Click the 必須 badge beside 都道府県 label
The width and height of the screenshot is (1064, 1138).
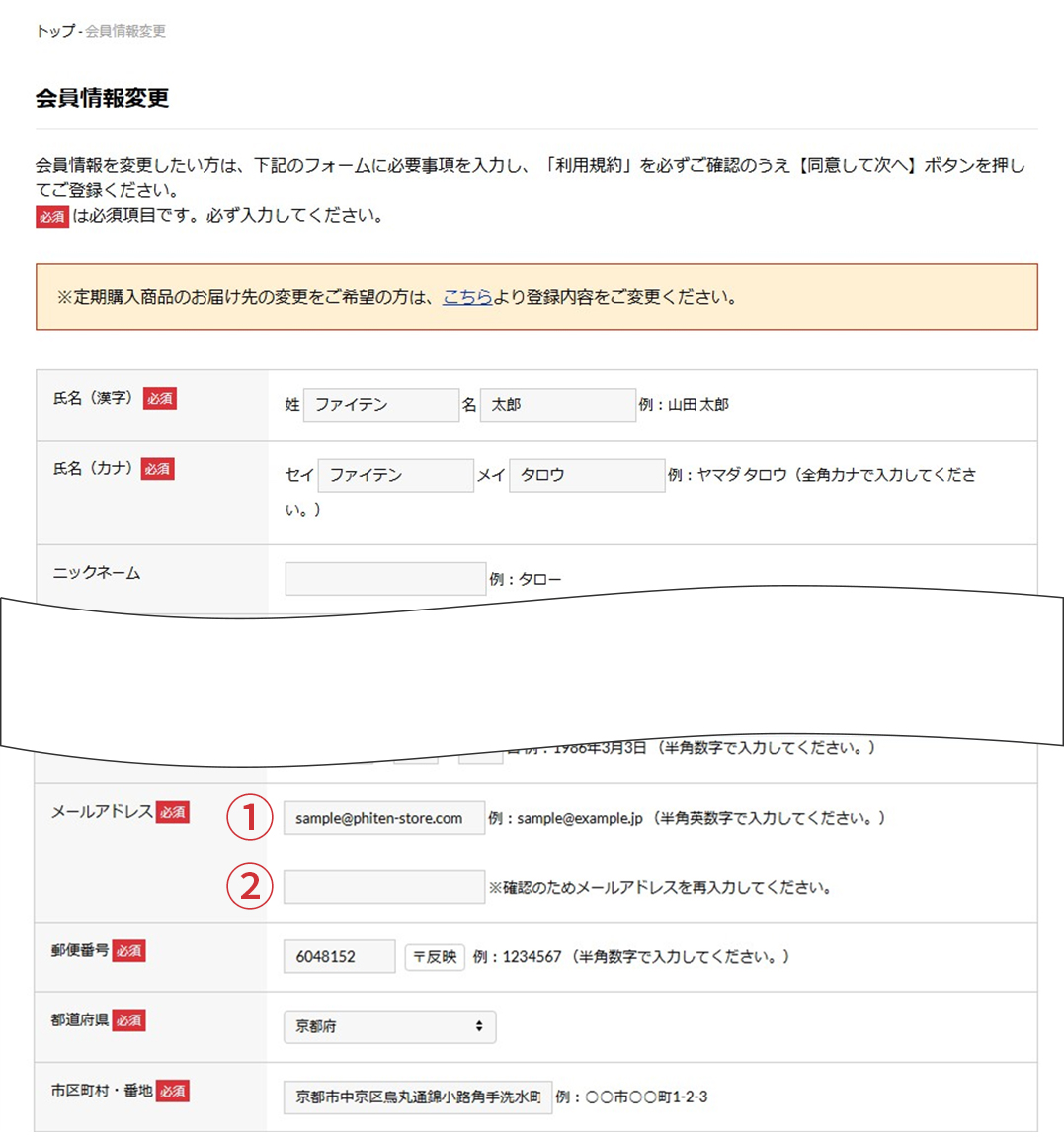(x=128, y=1020)
